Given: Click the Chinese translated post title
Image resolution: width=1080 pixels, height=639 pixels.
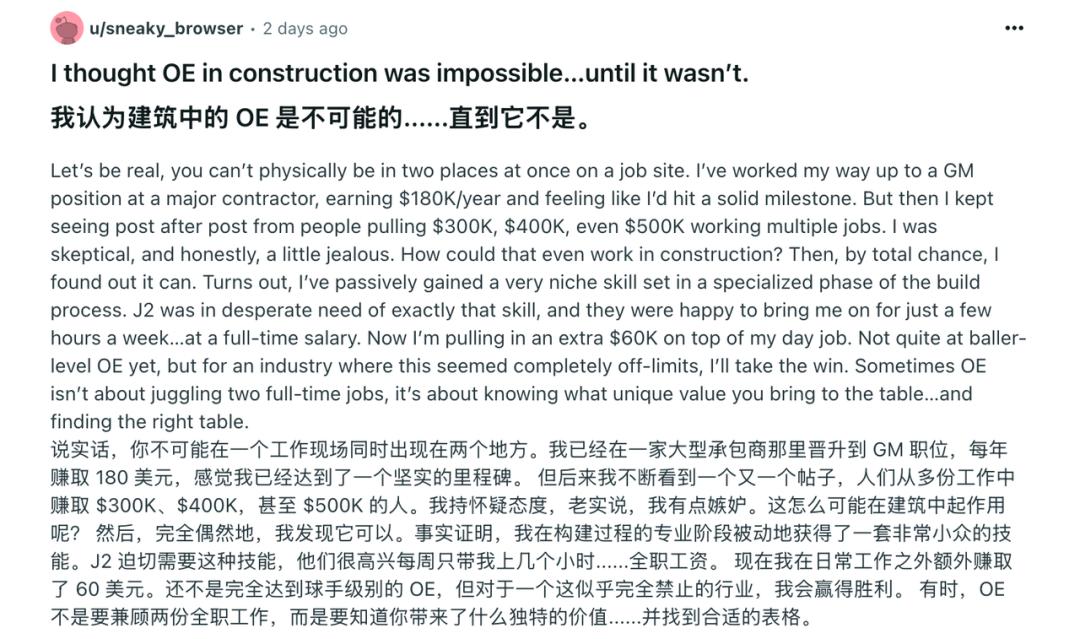Looking at the screenshot, I should [321, 118].
